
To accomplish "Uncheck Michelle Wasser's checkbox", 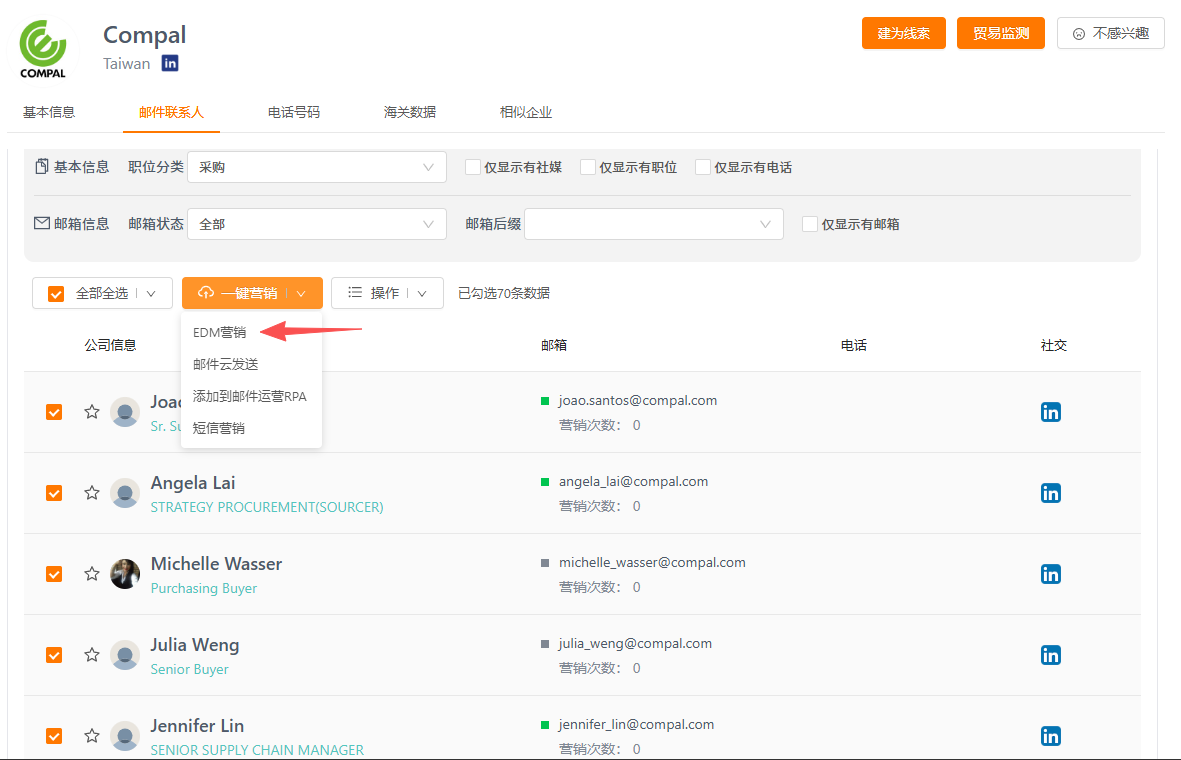I will coord(54,574).
